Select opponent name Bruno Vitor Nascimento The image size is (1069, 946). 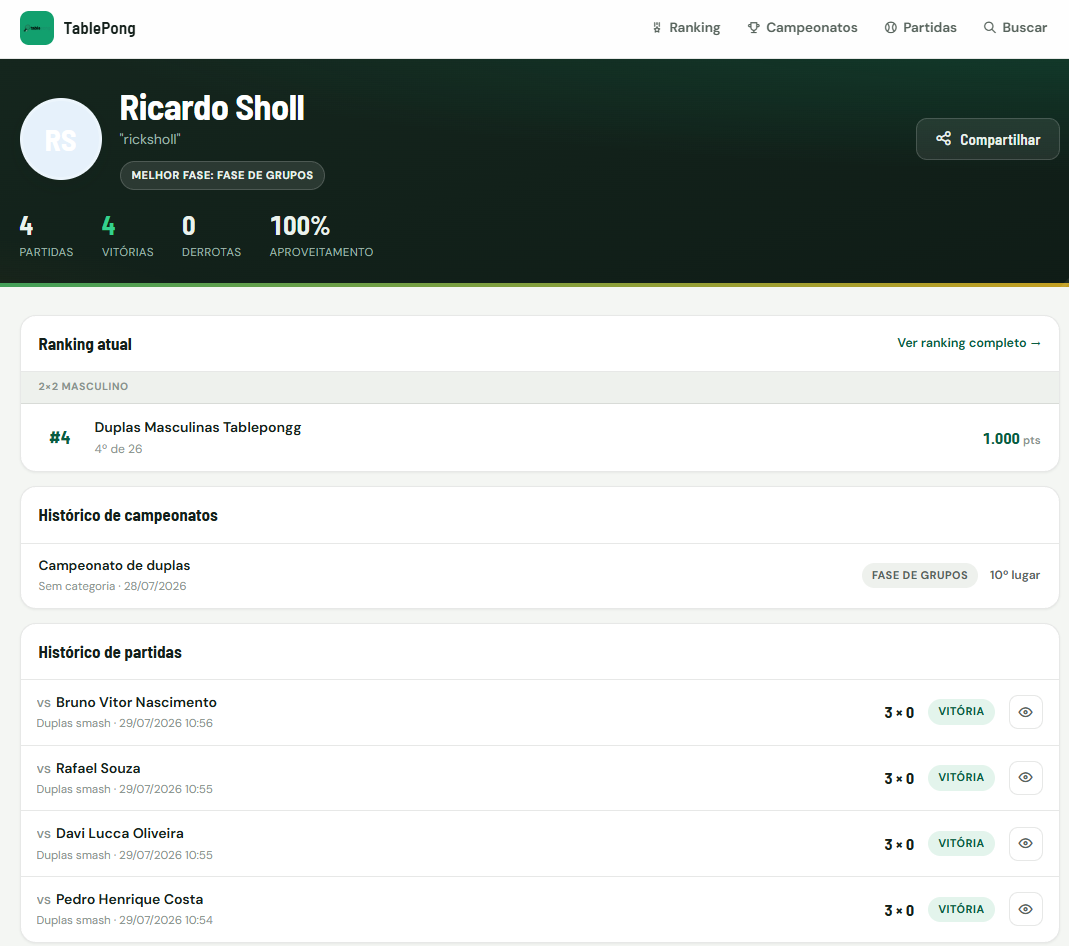click(x=136, y=703)
